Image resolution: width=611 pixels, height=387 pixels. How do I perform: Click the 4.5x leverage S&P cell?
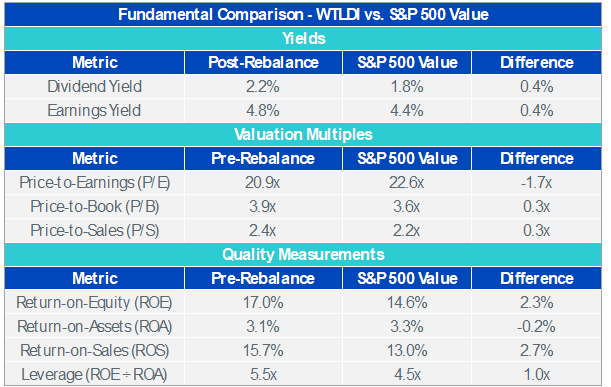click(407, 375)
